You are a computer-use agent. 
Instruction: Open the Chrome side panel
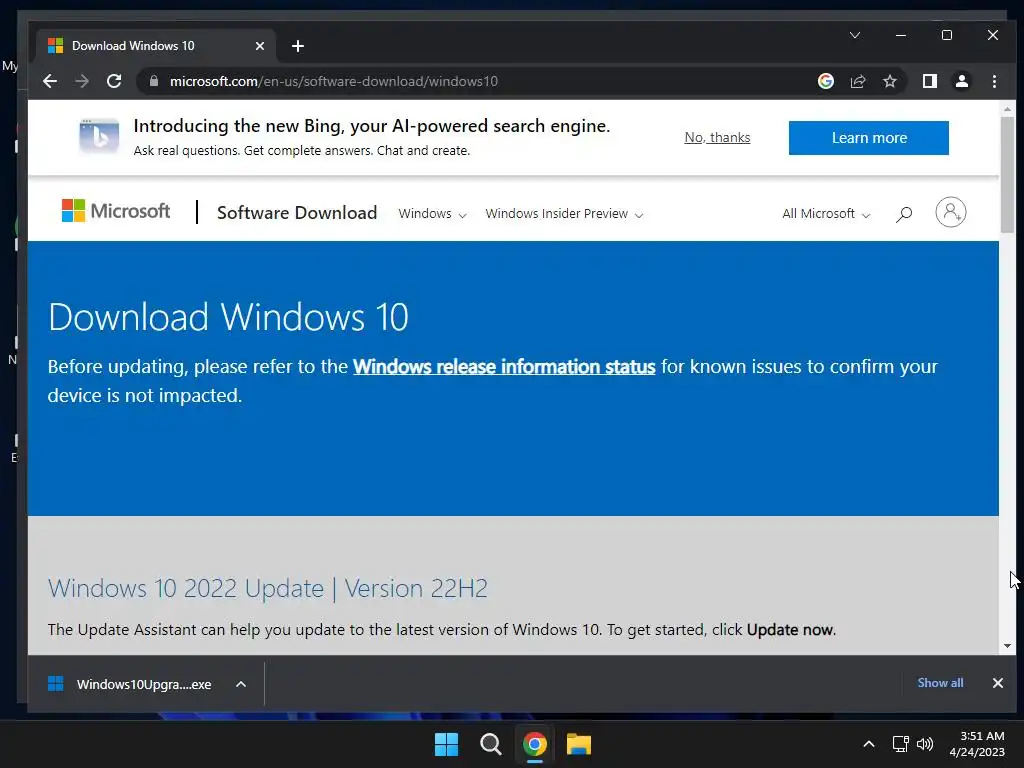(x=930, y=81)
